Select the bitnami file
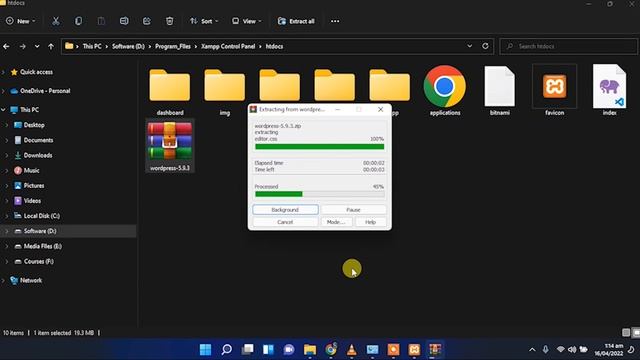 pyautogui.click(x=500, y=91)
